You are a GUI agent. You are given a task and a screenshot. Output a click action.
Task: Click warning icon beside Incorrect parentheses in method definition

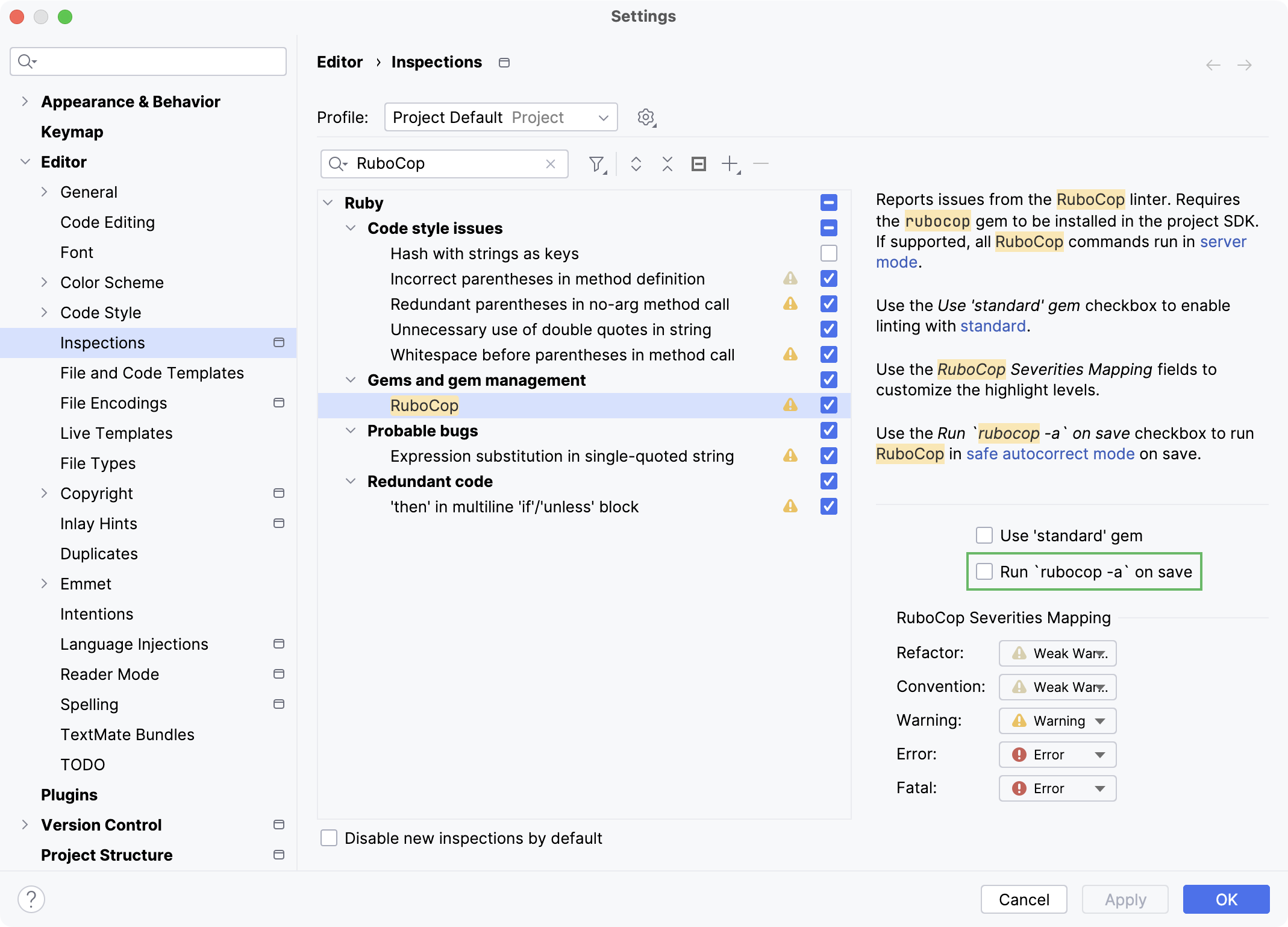tap(790, 278)
